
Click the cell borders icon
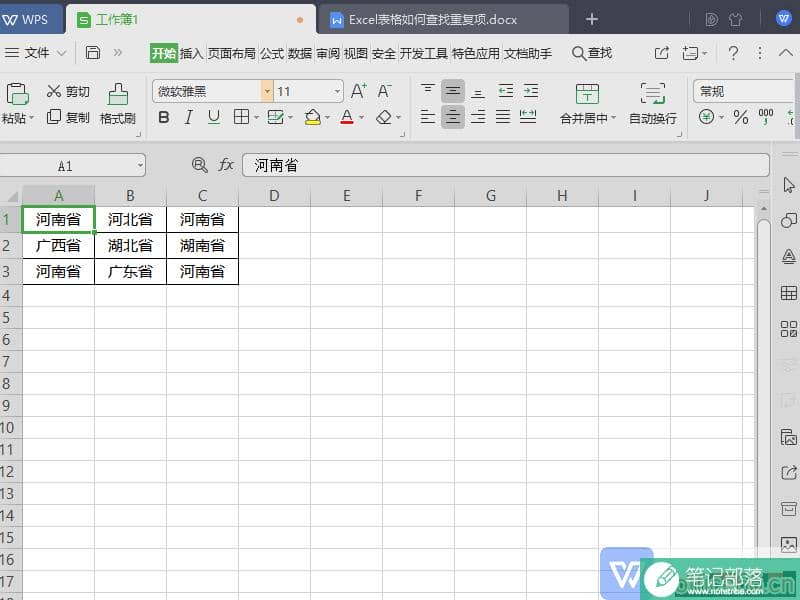pos(241,117)
